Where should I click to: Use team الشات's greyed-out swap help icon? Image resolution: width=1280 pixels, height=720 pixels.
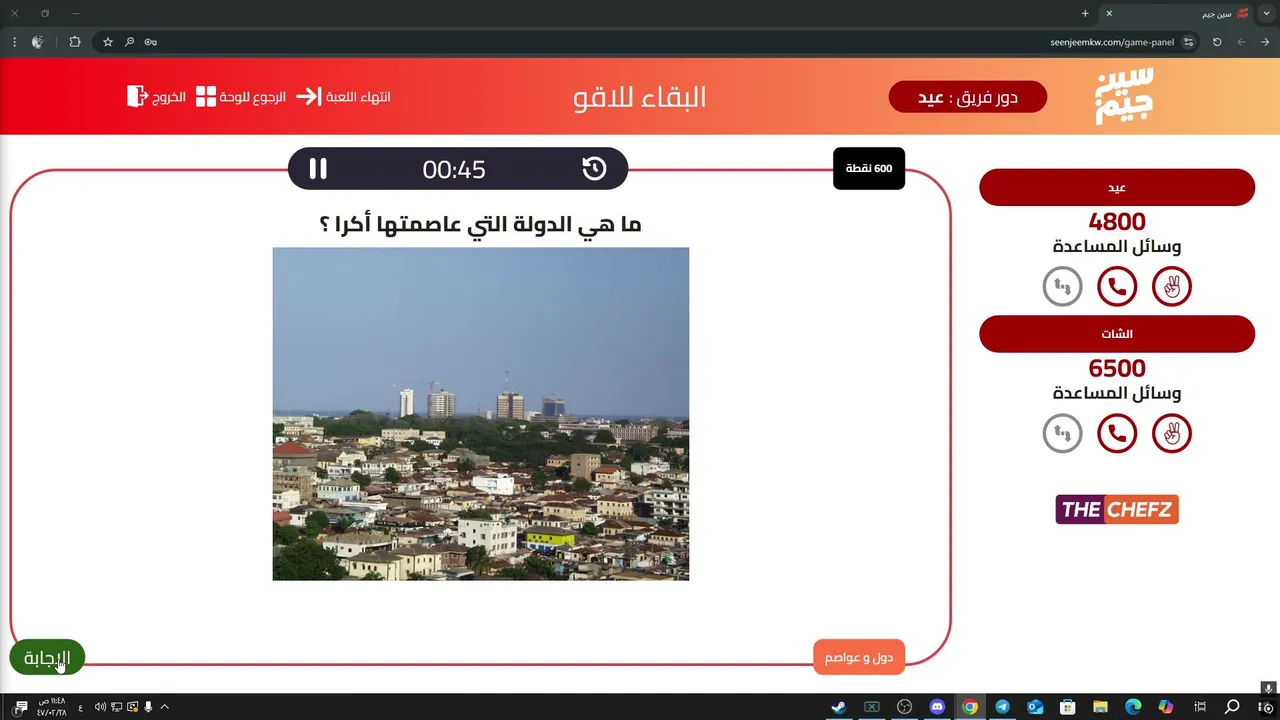point(1062,434)
